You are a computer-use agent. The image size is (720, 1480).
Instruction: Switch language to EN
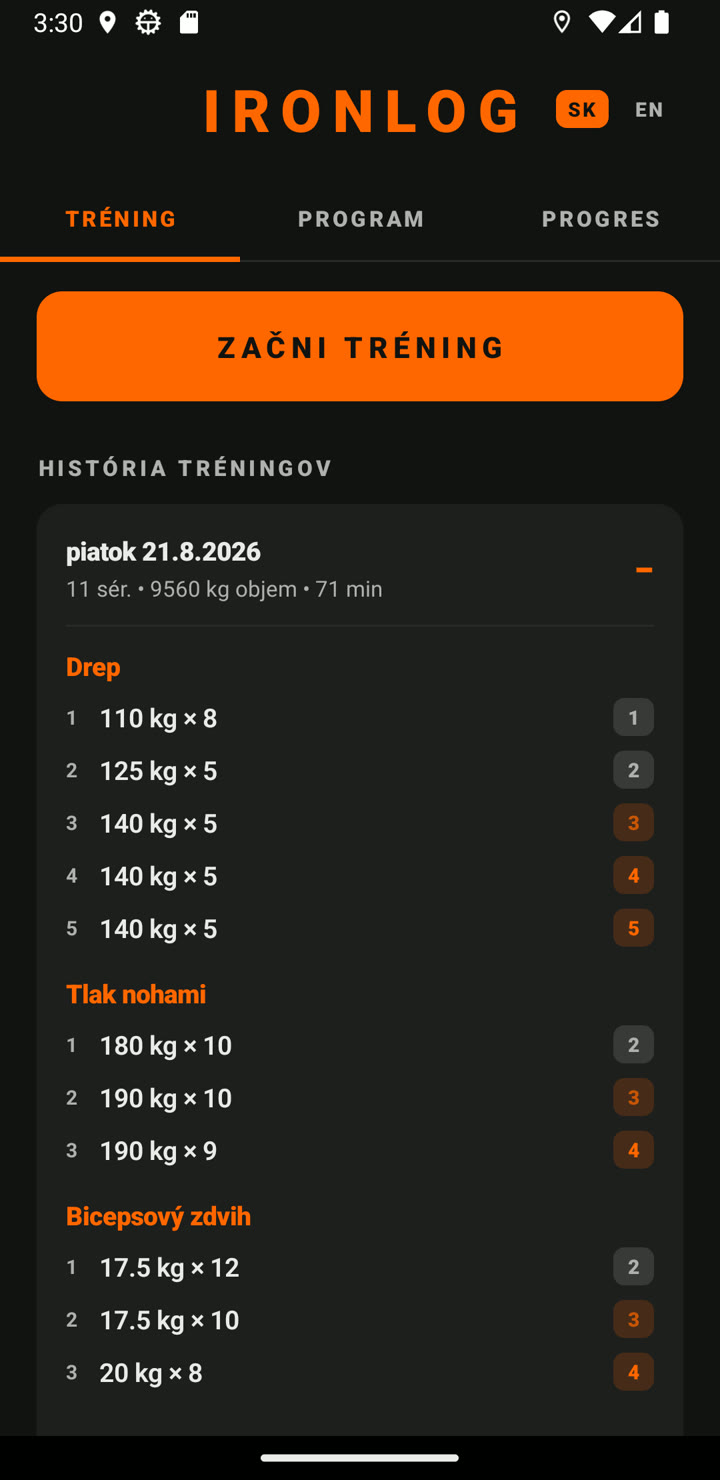click(x=649, y=109)
